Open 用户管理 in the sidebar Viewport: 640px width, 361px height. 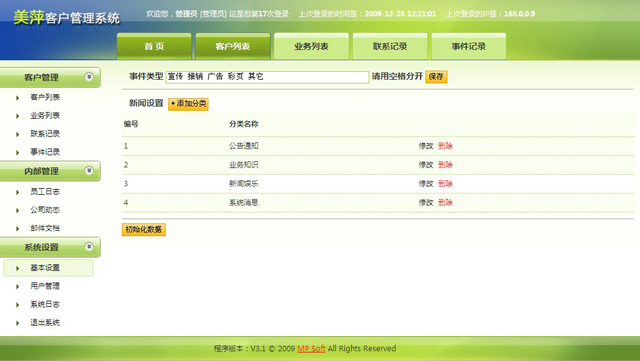click(45, 286)
